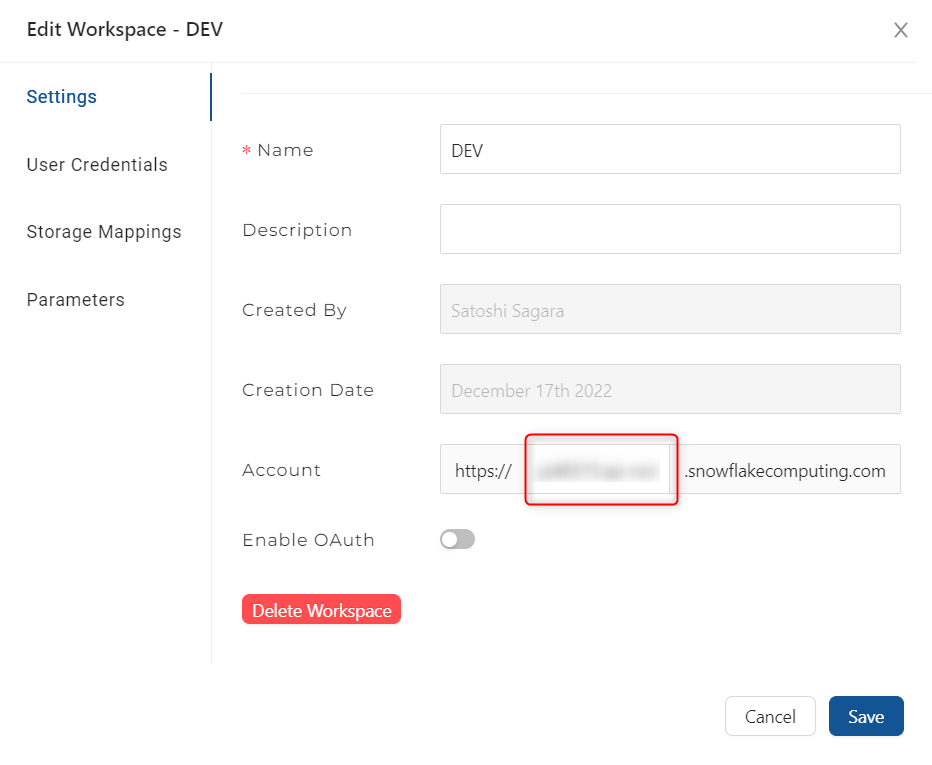Click inside the Name field
932x765 pixels.
[670, 149]
